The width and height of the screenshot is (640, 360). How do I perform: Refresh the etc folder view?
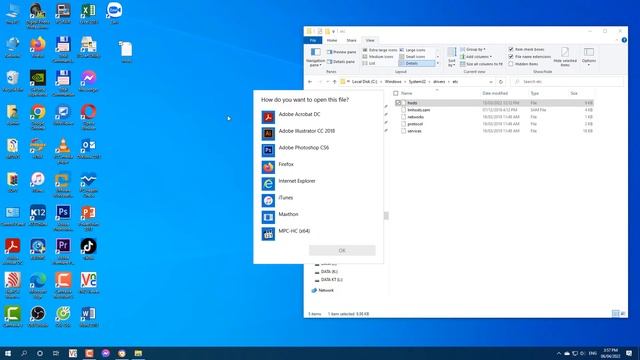pyautogui.click(x=501, y=82)
